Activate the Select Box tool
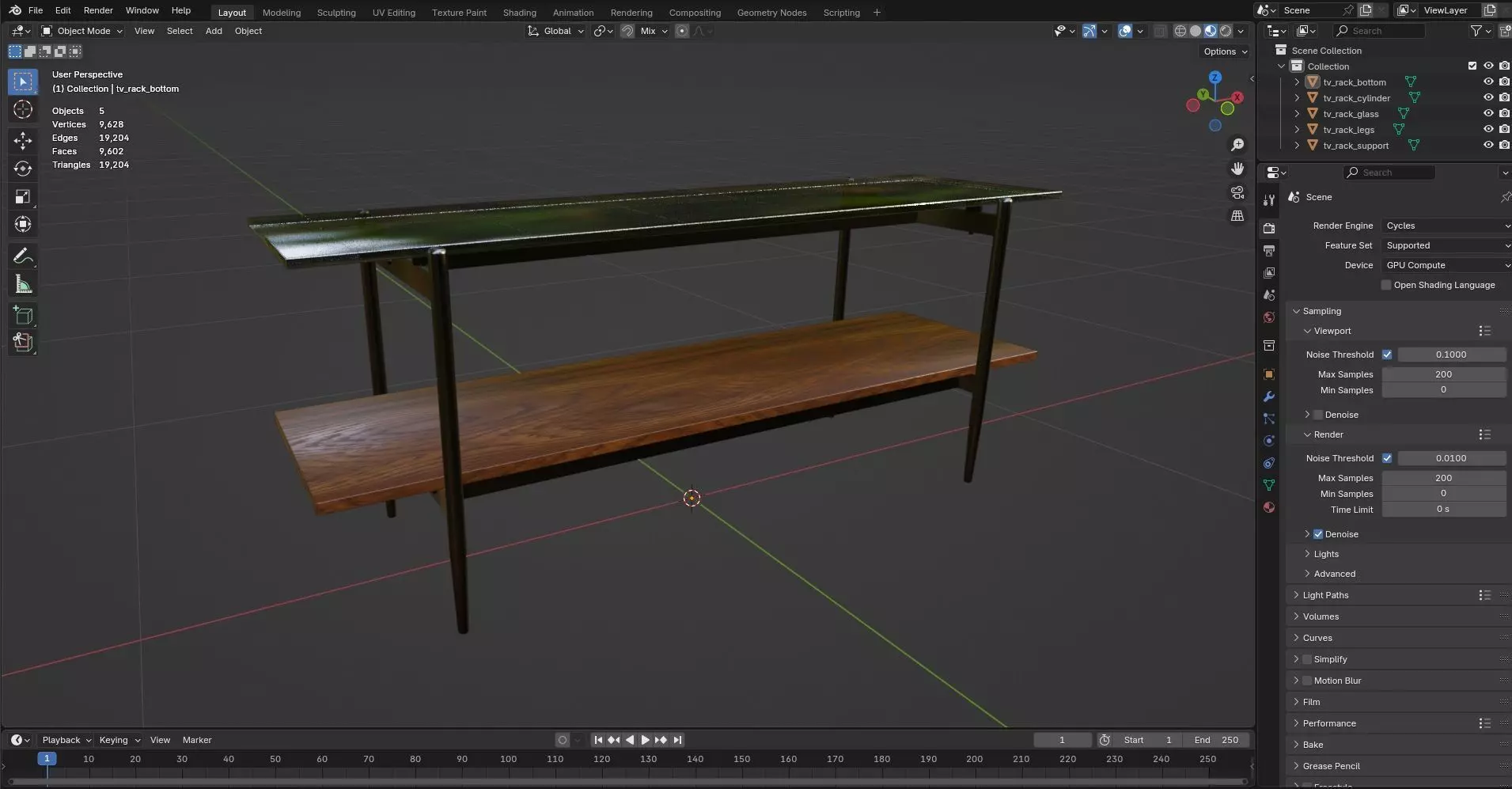 coord(23,82)
